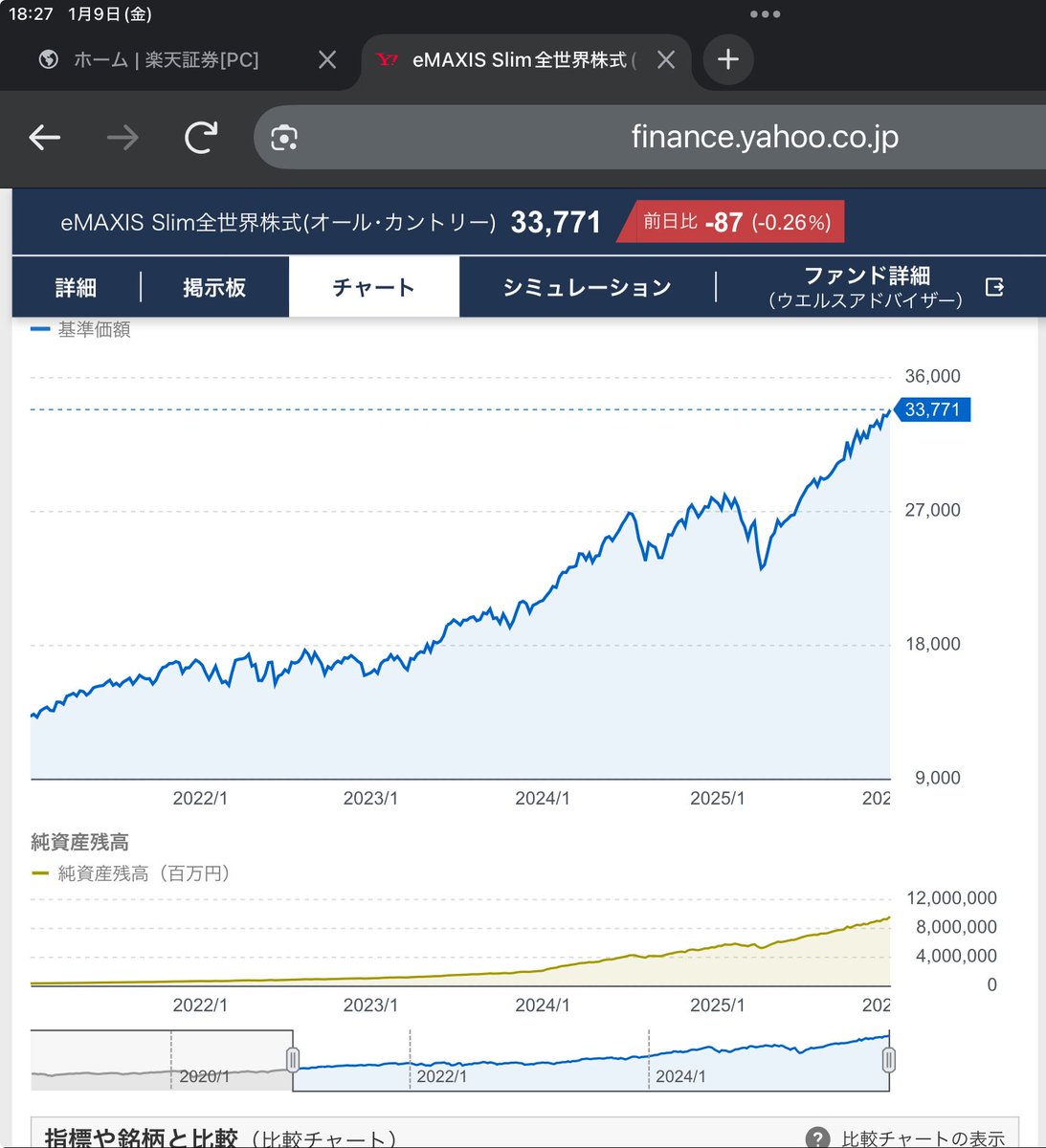Image resolution: width=1046 pixels, height=1148 pixels.
Task: Click the selected range in navigator chart
Action: 590,1060
